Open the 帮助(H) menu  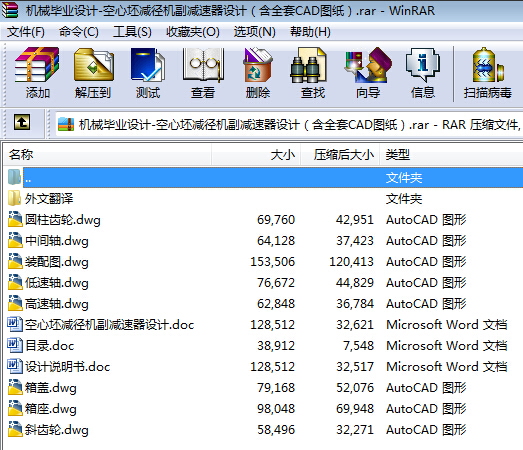[x=310, y=32]
